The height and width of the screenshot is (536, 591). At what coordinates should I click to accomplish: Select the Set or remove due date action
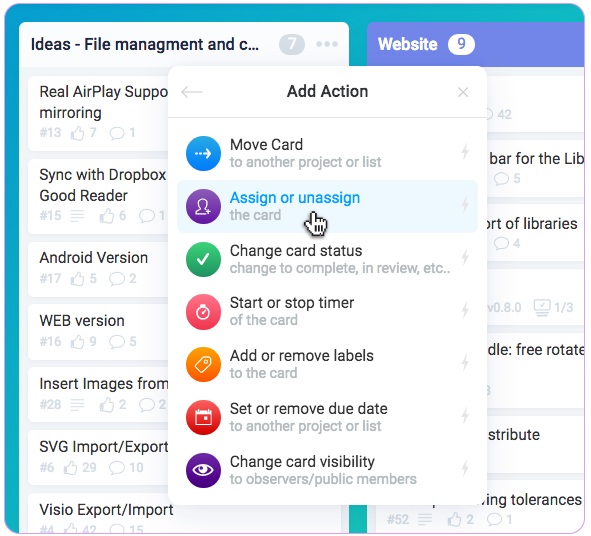(x=327, y=417)
